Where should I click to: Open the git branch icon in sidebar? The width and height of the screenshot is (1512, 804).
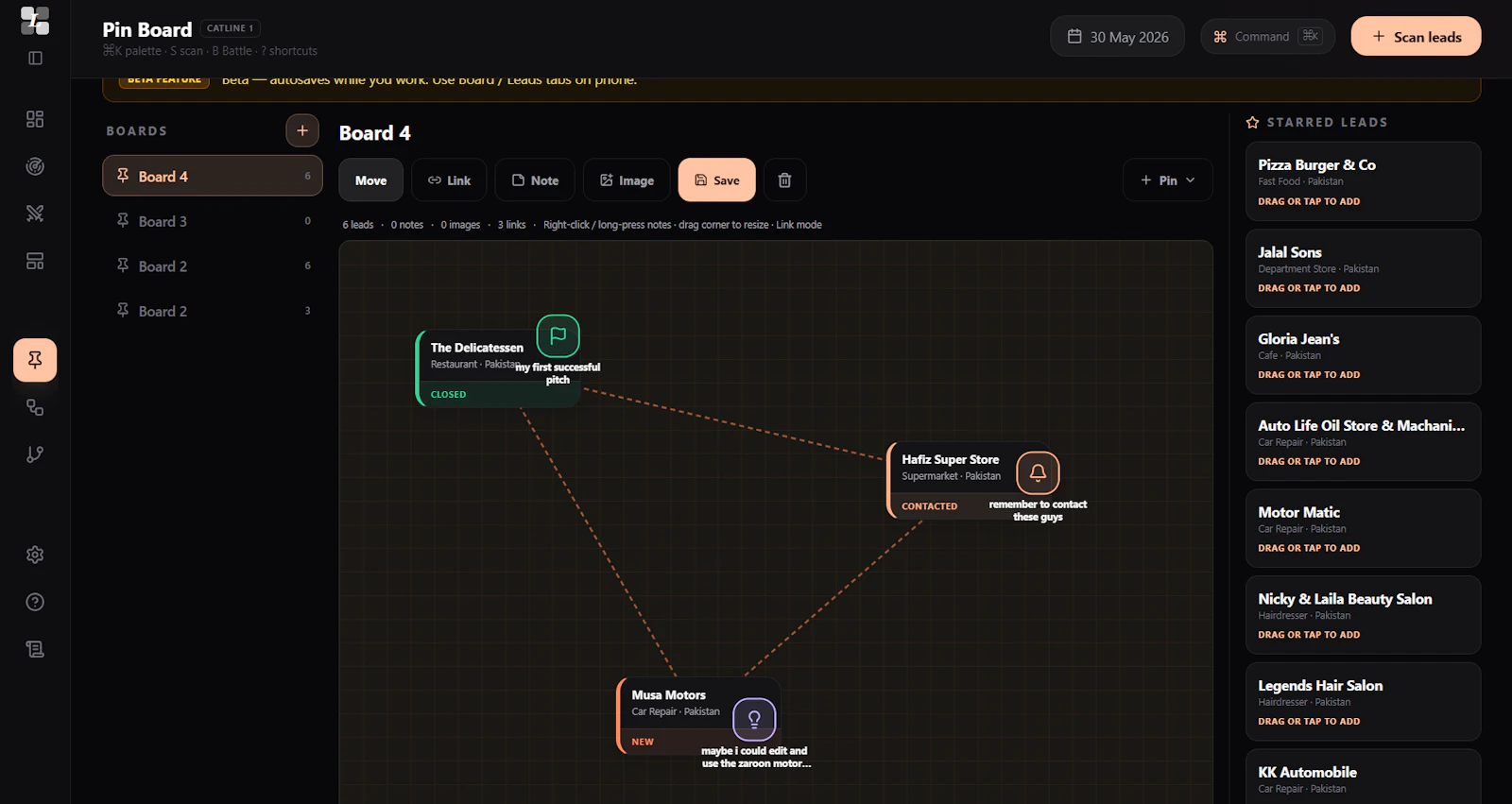pos(35,454)
